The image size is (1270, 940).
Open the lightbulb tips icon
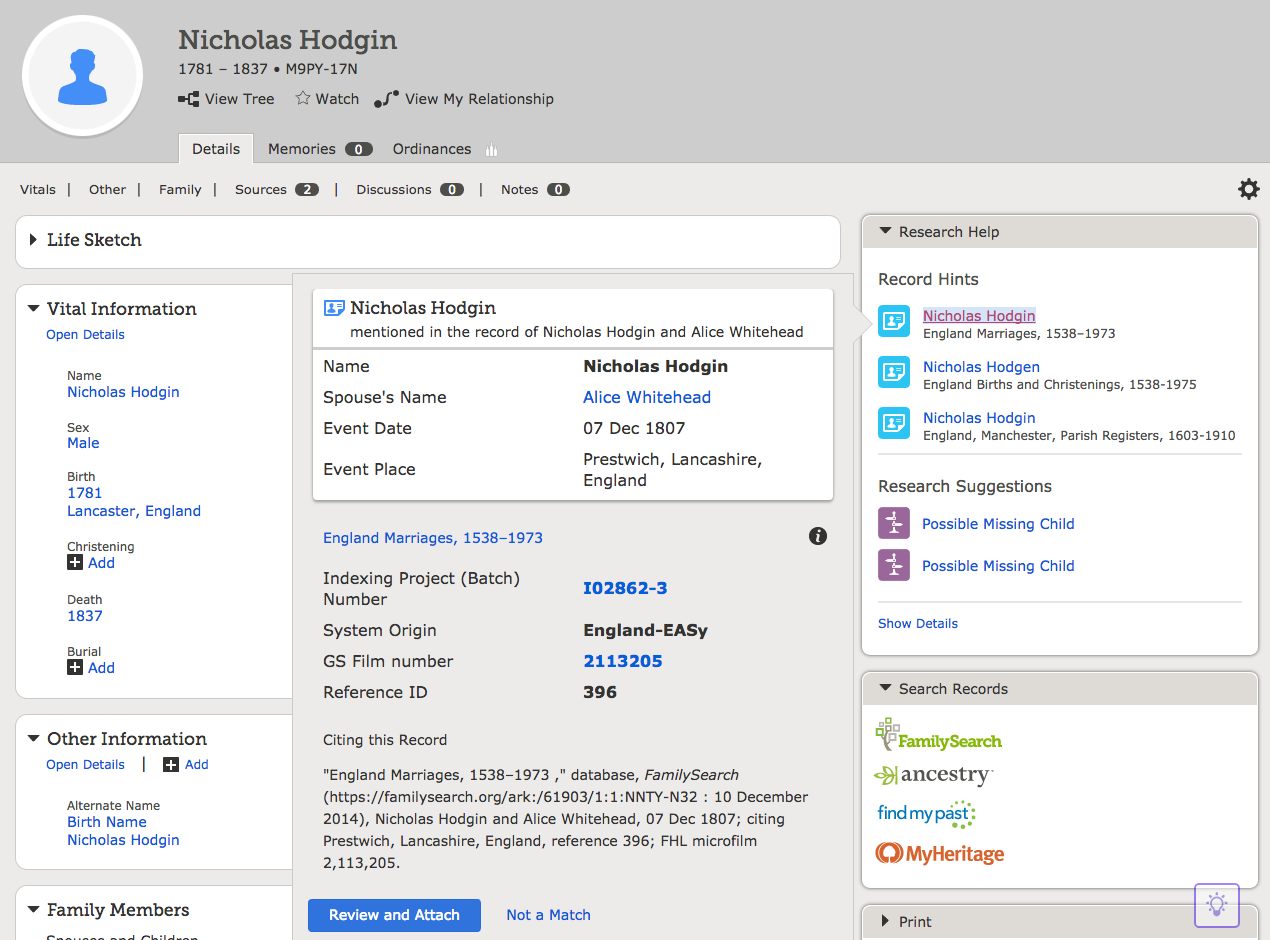click(1216, 905)
